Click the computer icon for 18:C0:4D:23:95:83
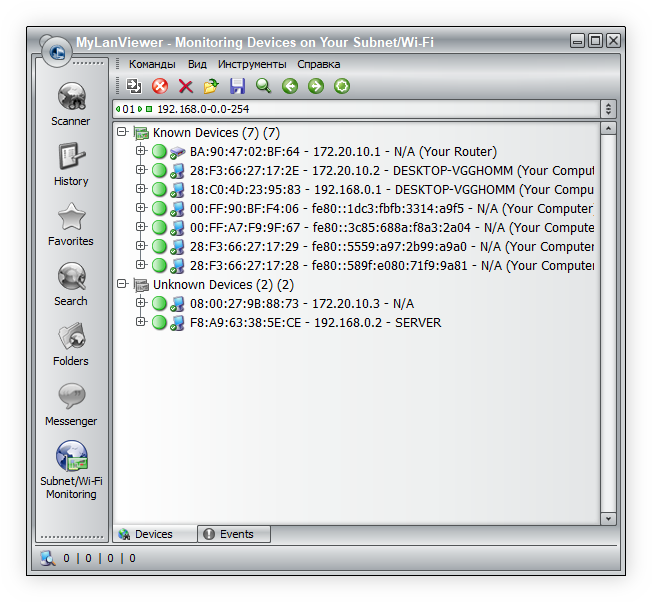 pos(177,190)
